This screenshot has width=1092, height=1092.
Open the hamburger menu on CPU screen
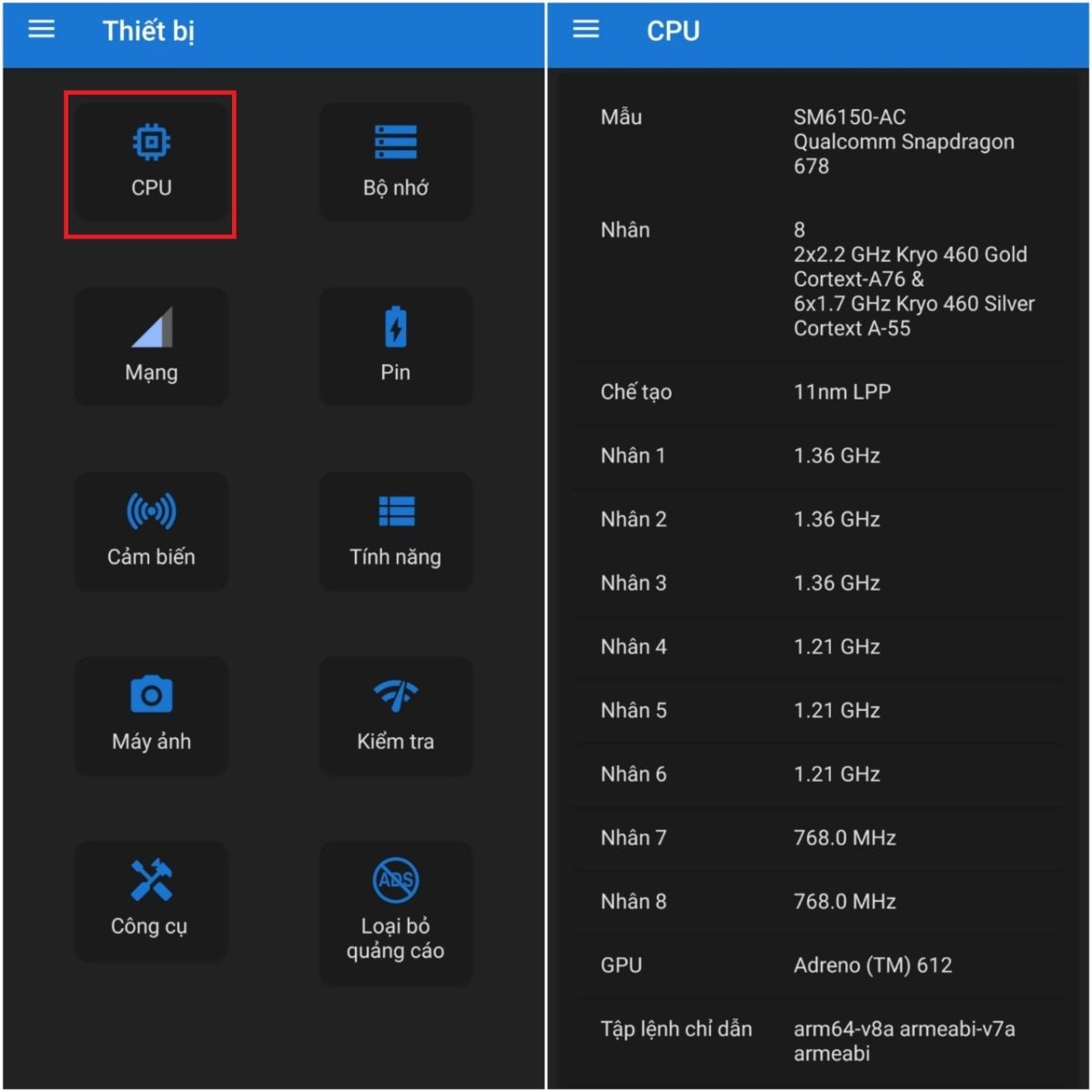583,28
